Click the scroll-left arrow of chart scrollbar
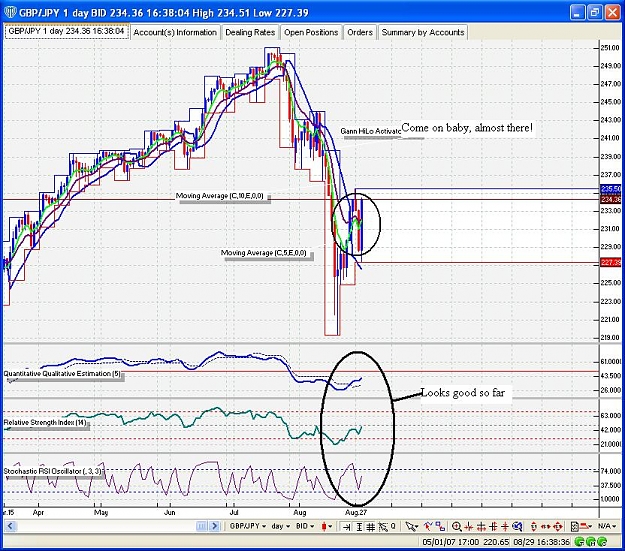 click(10, 526)
